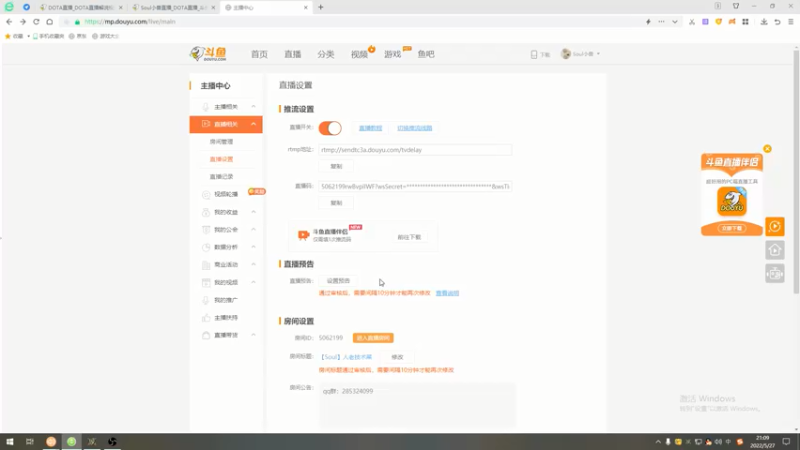Click the 房间公告 text area
The height and width of the screenshot is (450, 800).
(x=417, y=405)
